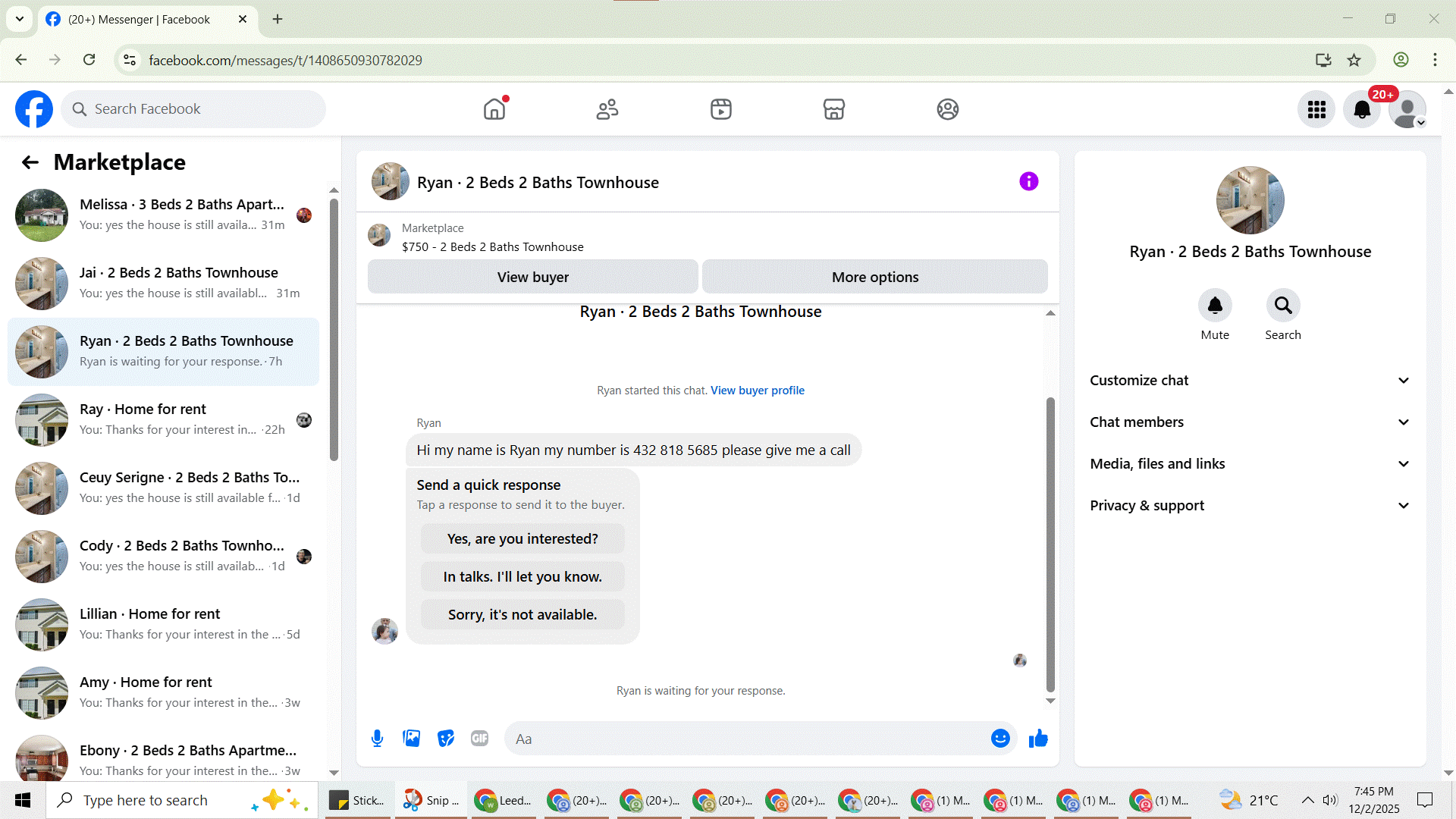This screenshot has width=1456, height=819.
Task: Expand Privacy & support section
Action: pos(1250,506)
